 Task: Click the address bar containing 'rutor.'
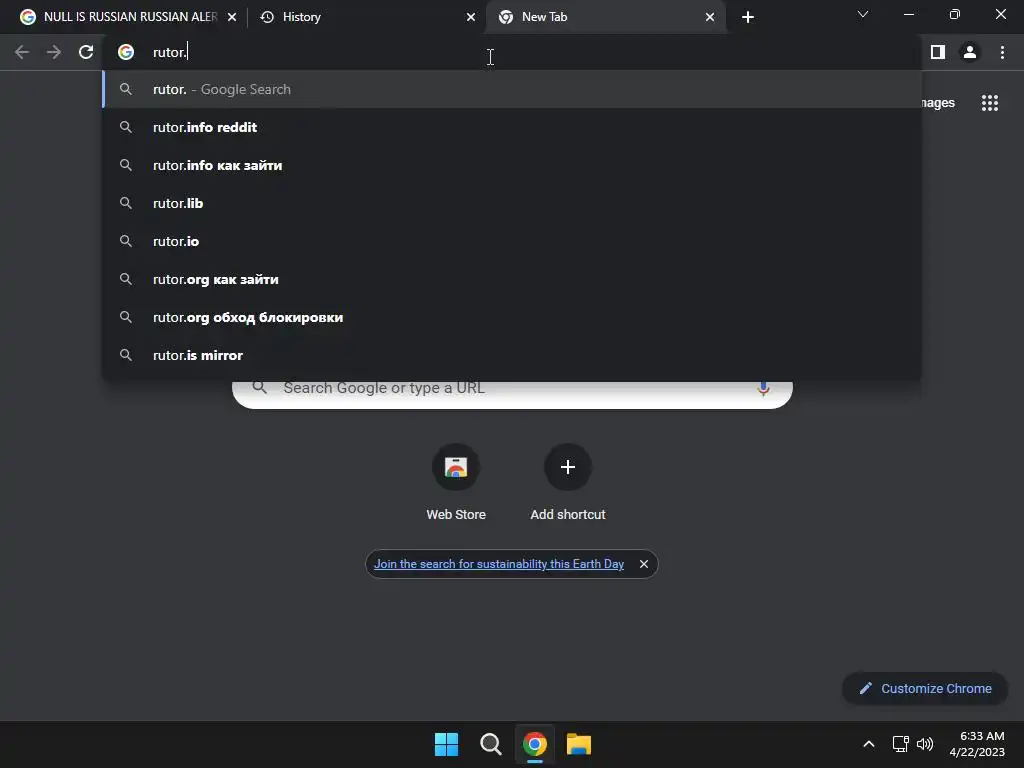tap(512, 52)
